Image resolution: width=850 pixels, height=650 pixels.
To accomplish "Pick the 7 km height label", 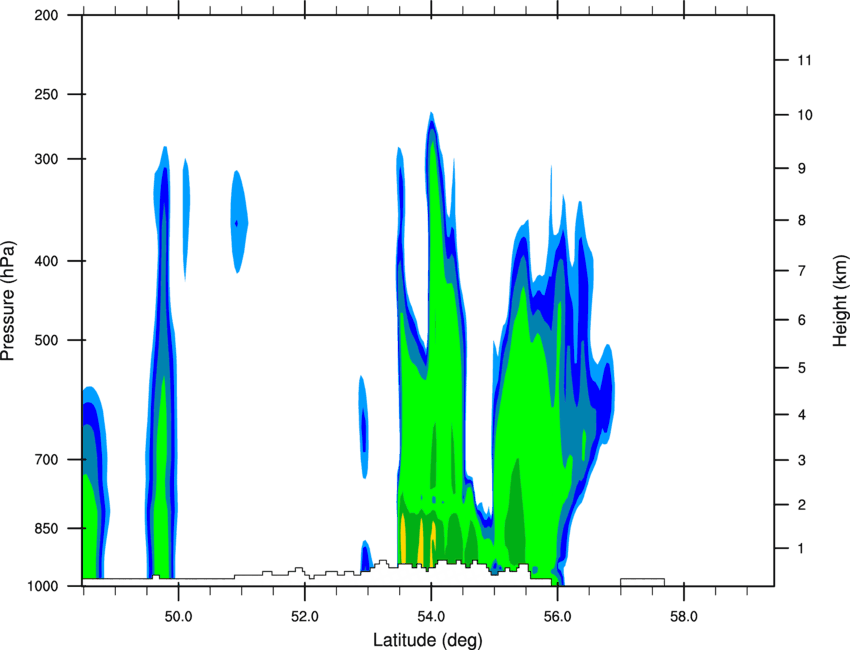I will [802, 271].
